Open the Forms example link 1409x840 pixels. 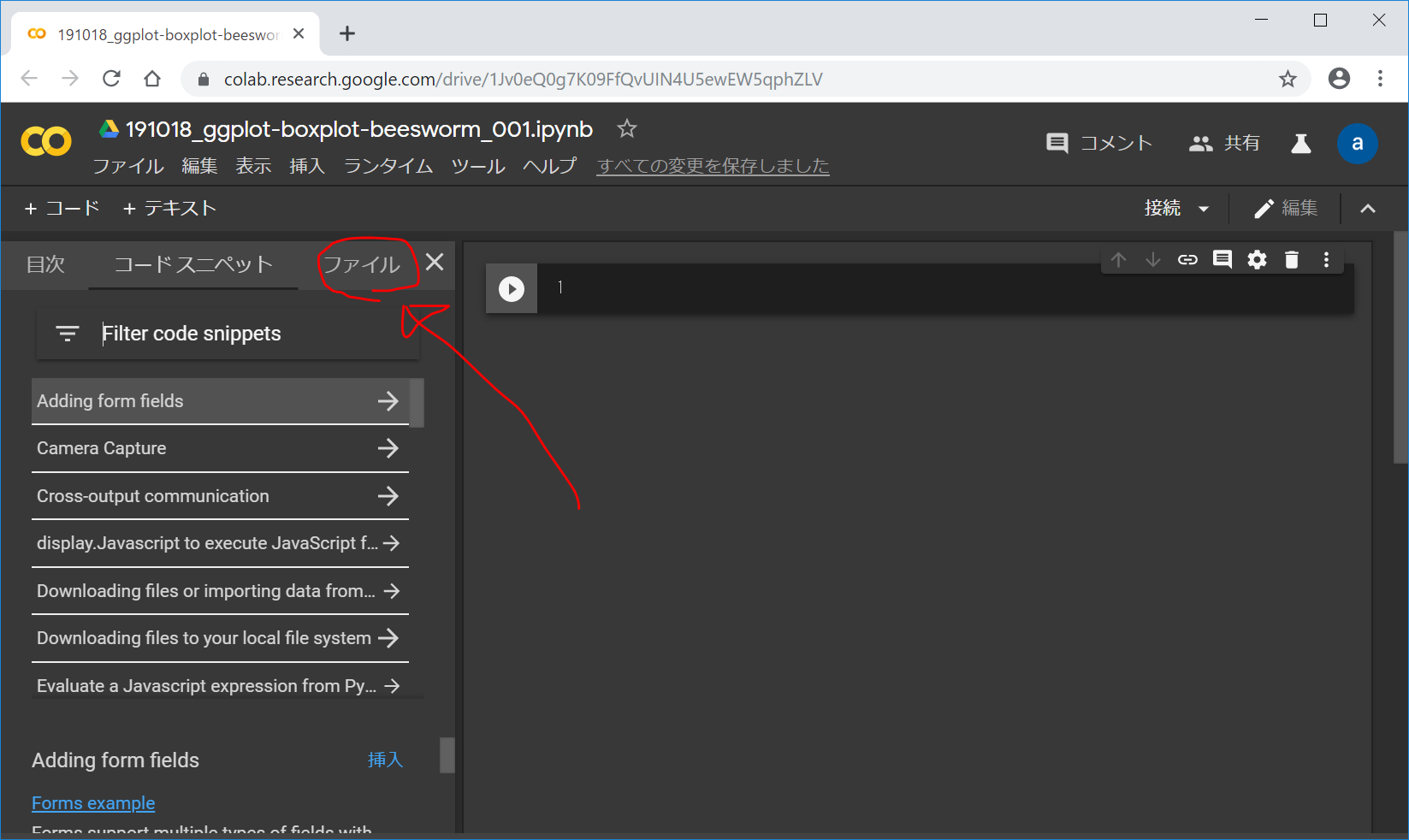click(x=93, y=803)
